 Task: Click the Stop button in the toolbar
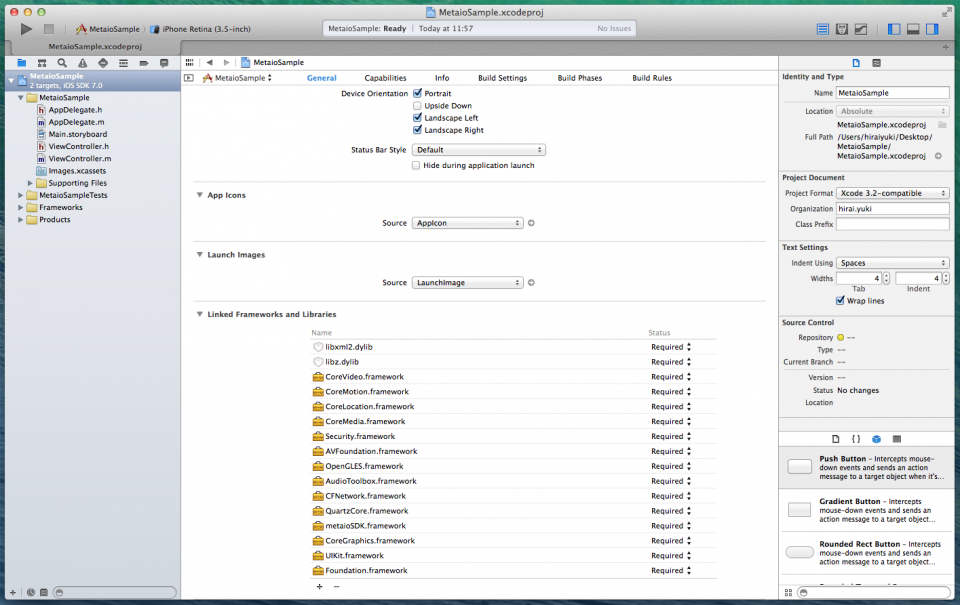coord(48,29)
